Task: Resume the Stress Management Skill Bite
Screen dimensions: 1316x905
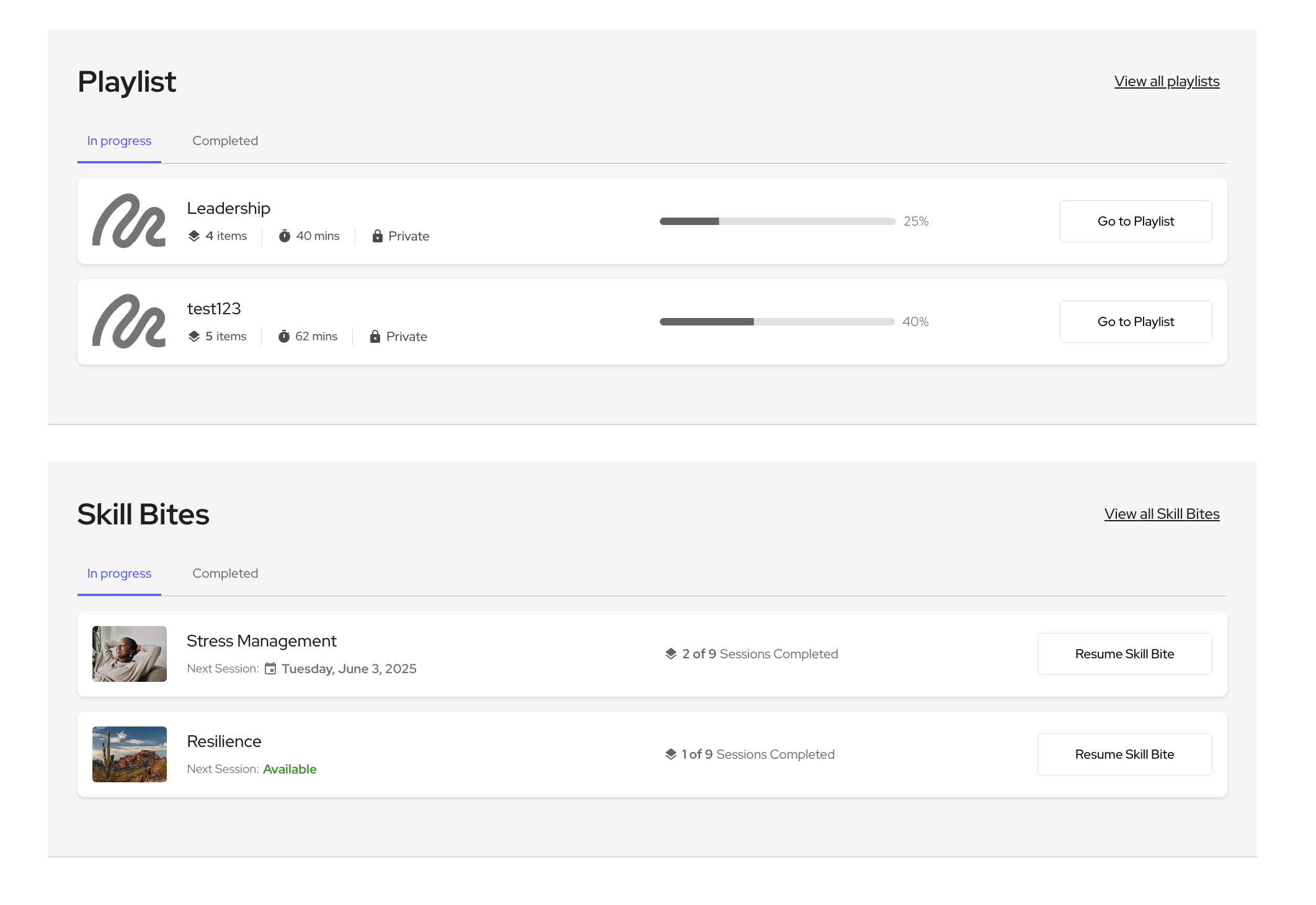Action: tap(1124, 653)
